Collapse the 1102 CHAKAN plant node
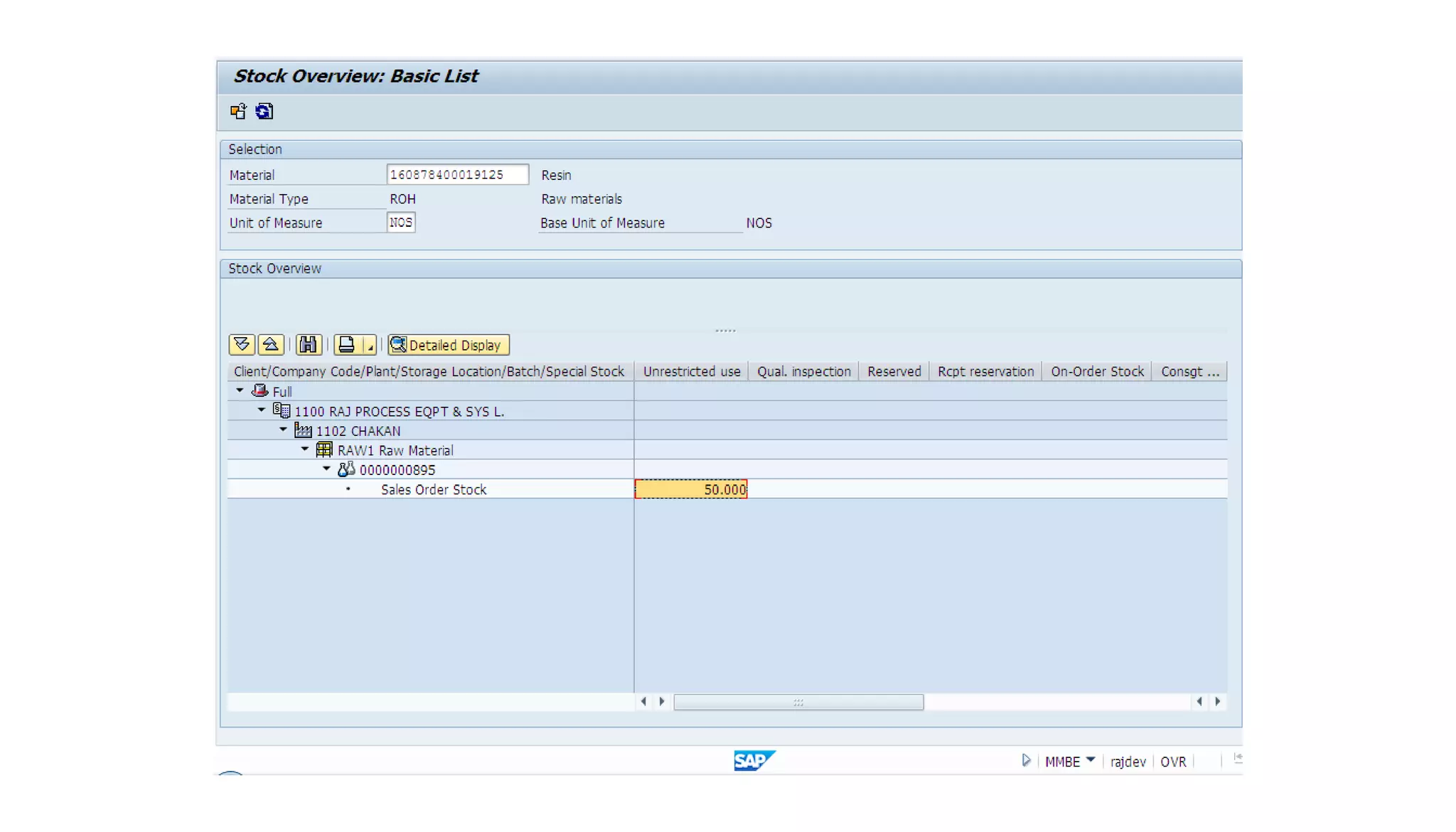 [x=284, y=430]
